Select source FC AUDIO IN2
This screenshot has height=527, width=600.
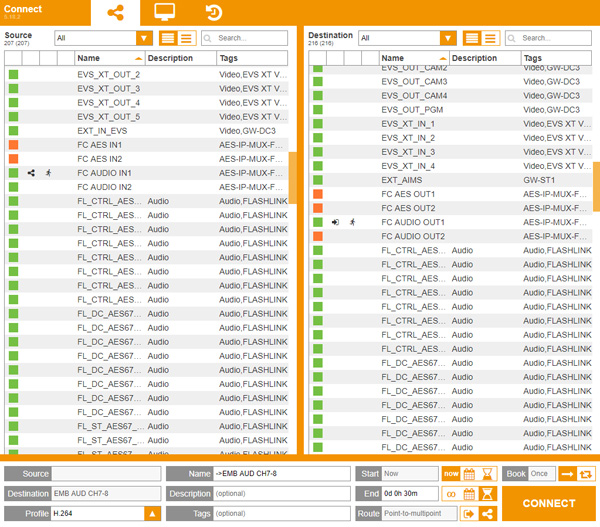(147, 187)
